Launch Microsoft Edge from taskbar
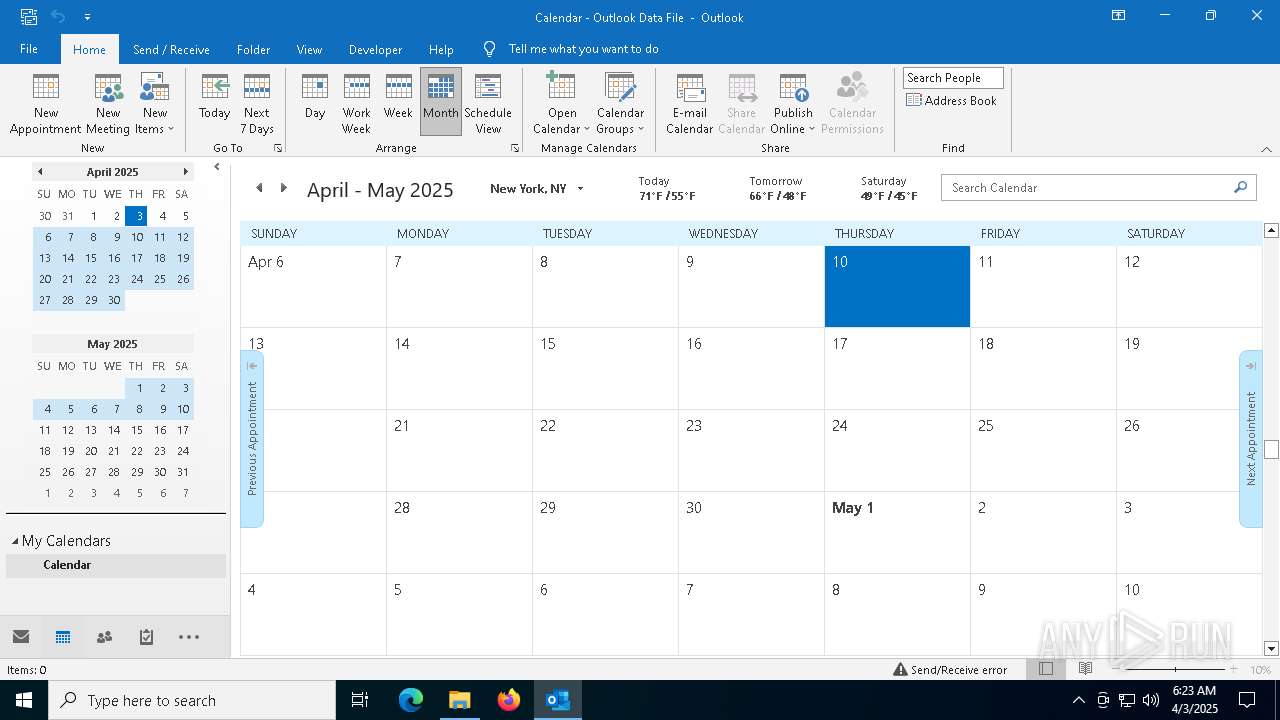 coord(411,700)
